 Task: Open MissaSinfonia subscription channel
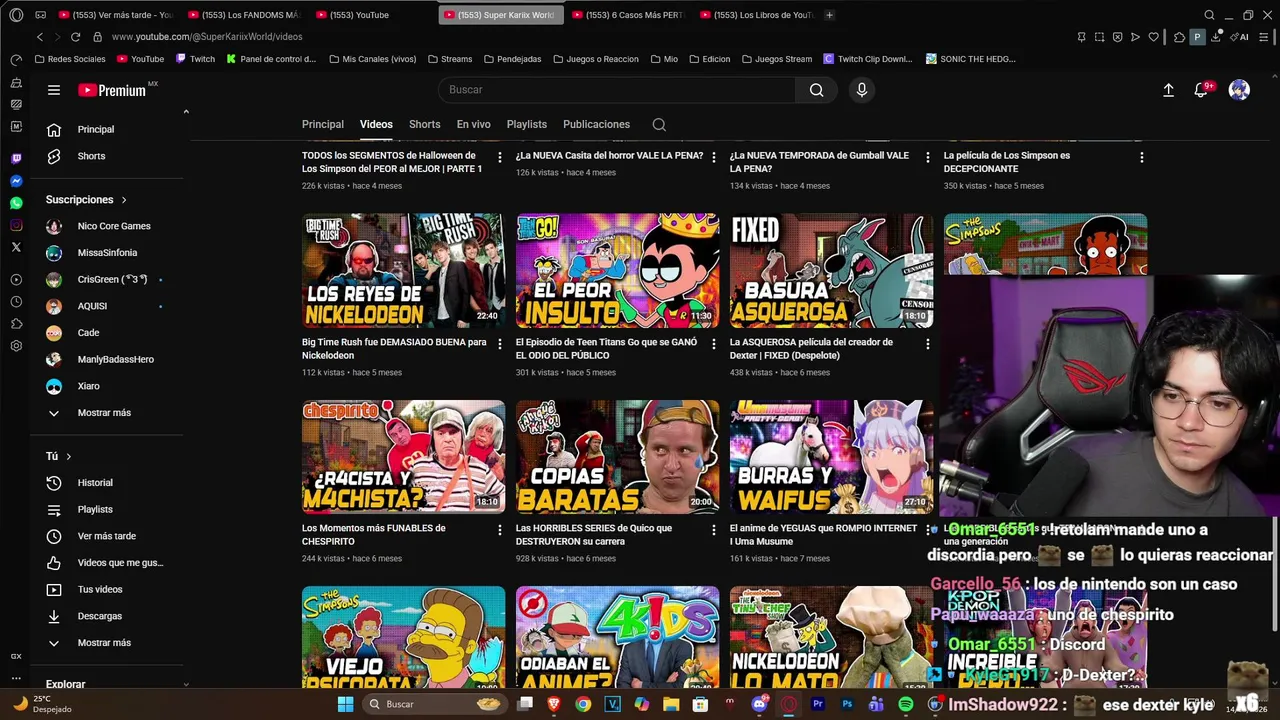click(x=106, y=253)
